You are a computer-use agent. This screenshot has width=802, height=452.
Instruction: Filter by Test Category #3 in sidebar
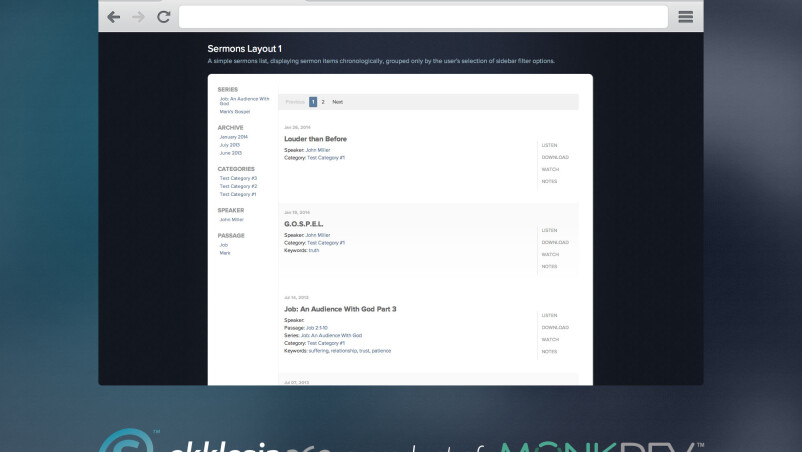click(238, 178)
